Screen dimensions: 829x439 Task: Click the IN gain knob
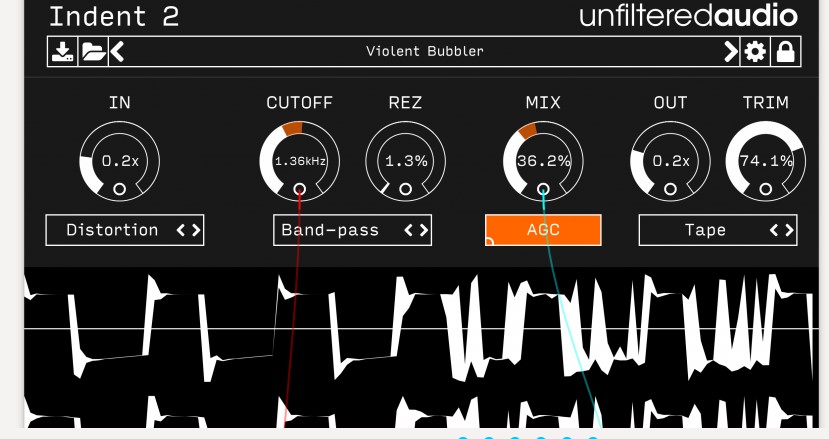click(x=119, y=161)
